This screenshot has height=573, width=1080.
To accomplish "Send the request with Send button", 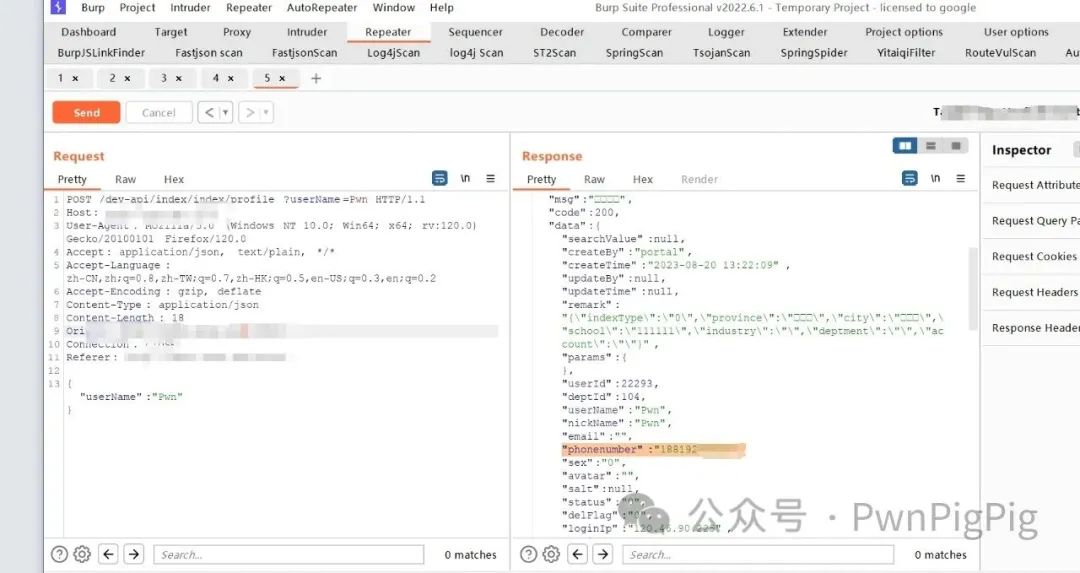I will [x=86, y=112].
